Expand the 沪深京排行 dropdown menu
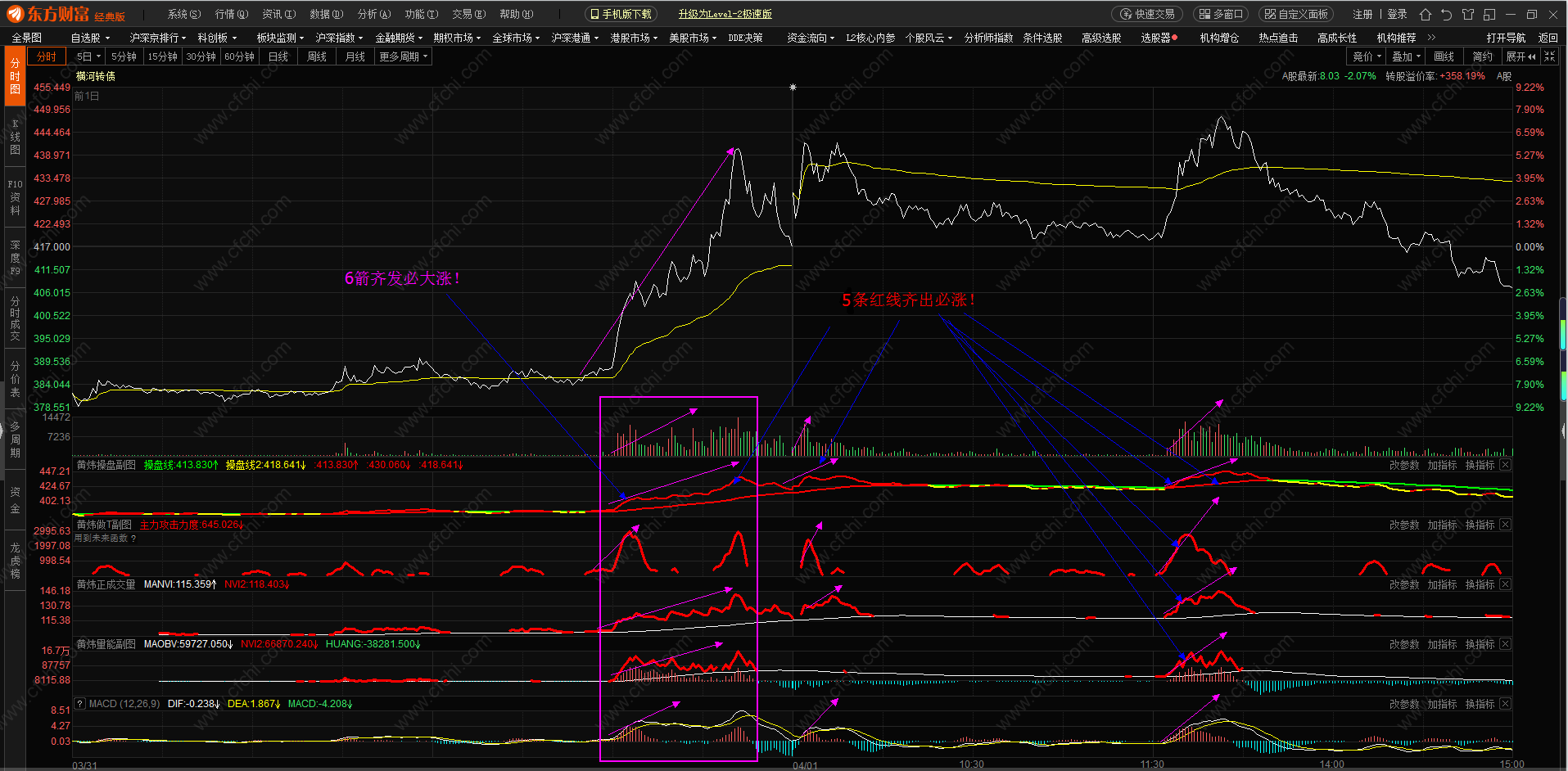The image size is (1568, 771). [157, 38]
